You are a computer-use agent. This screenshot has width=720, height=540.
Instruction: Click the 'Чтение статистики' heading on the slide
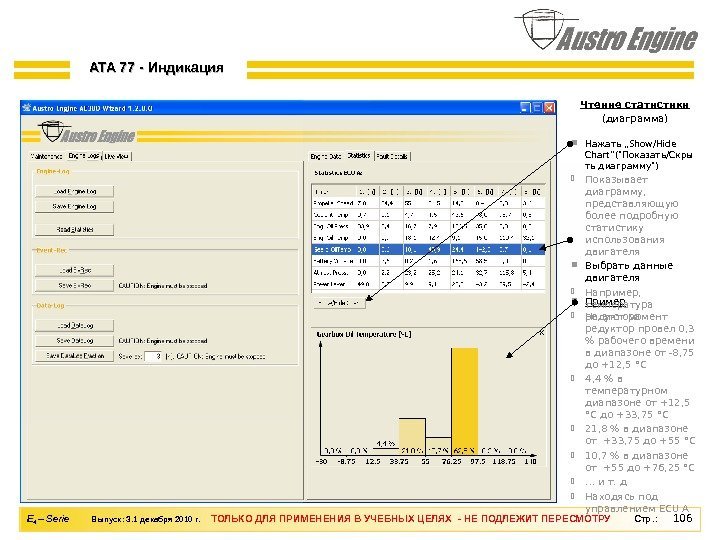point(635,105)
